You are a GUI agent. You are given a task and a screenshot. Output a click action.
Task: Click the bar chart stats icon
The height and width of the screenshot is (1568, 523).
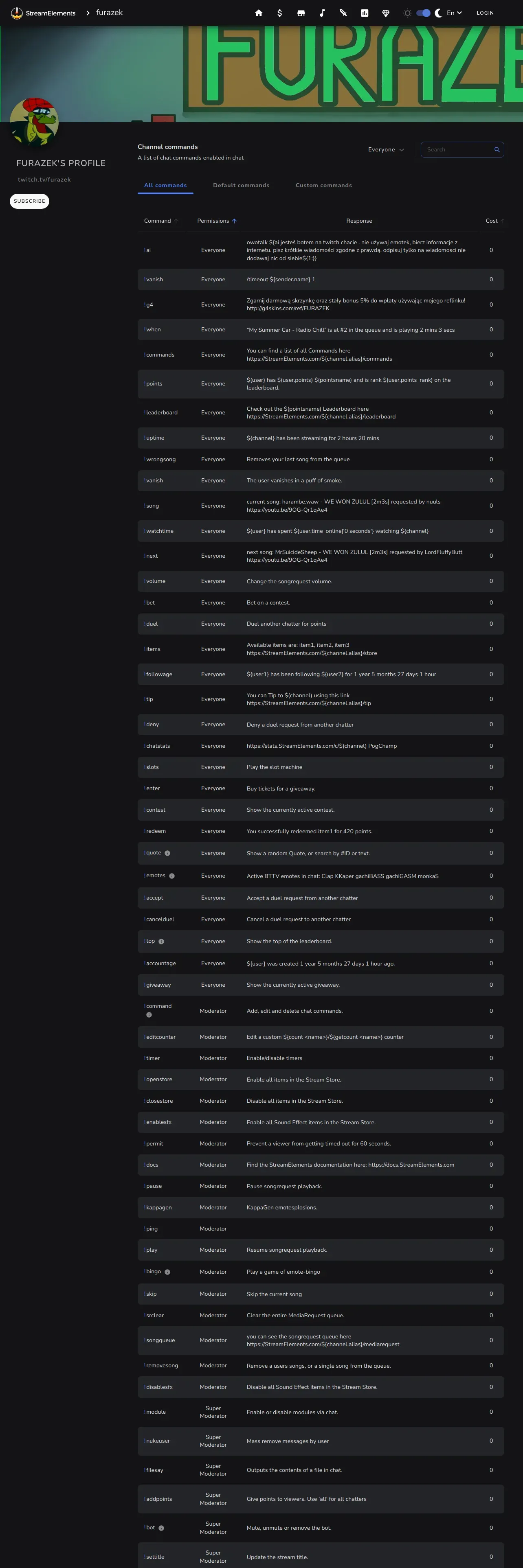(x=364, y=13)
